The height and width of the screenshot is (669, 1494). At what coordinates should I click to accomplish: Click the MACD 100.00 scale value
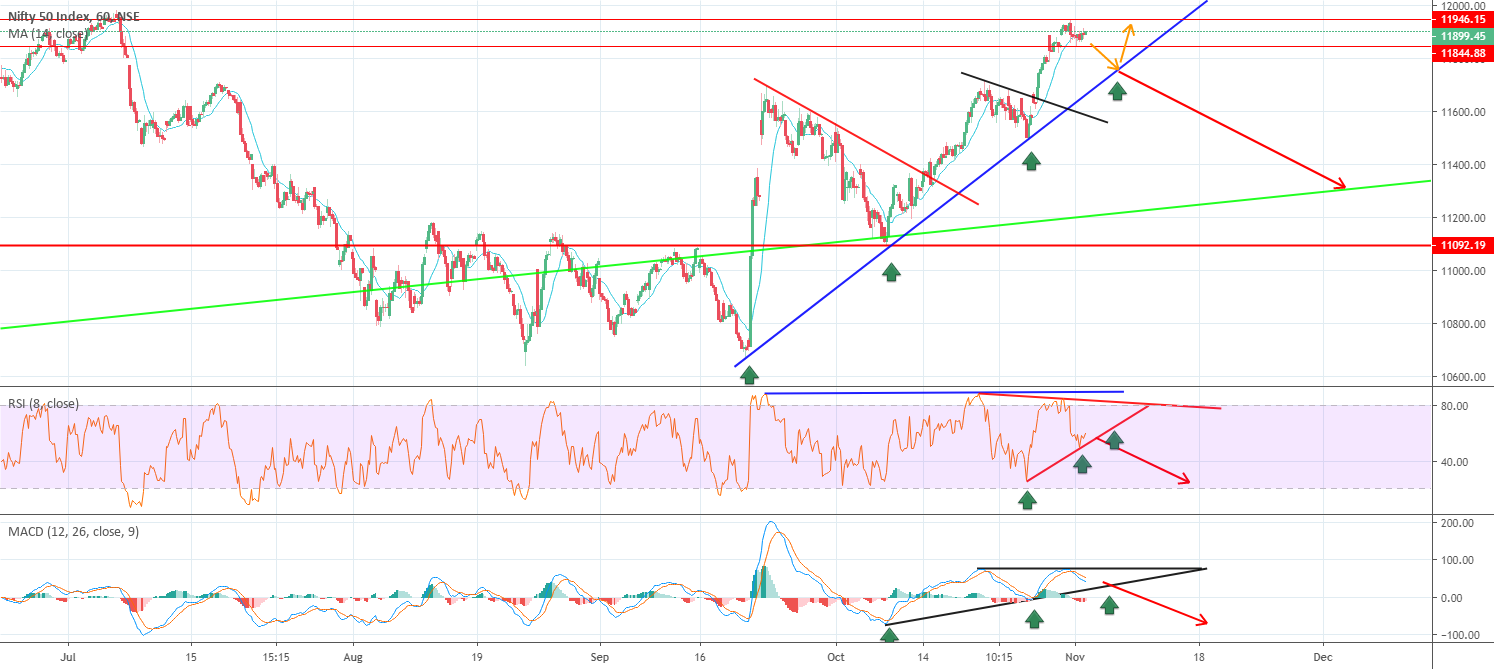point(1458,560)
